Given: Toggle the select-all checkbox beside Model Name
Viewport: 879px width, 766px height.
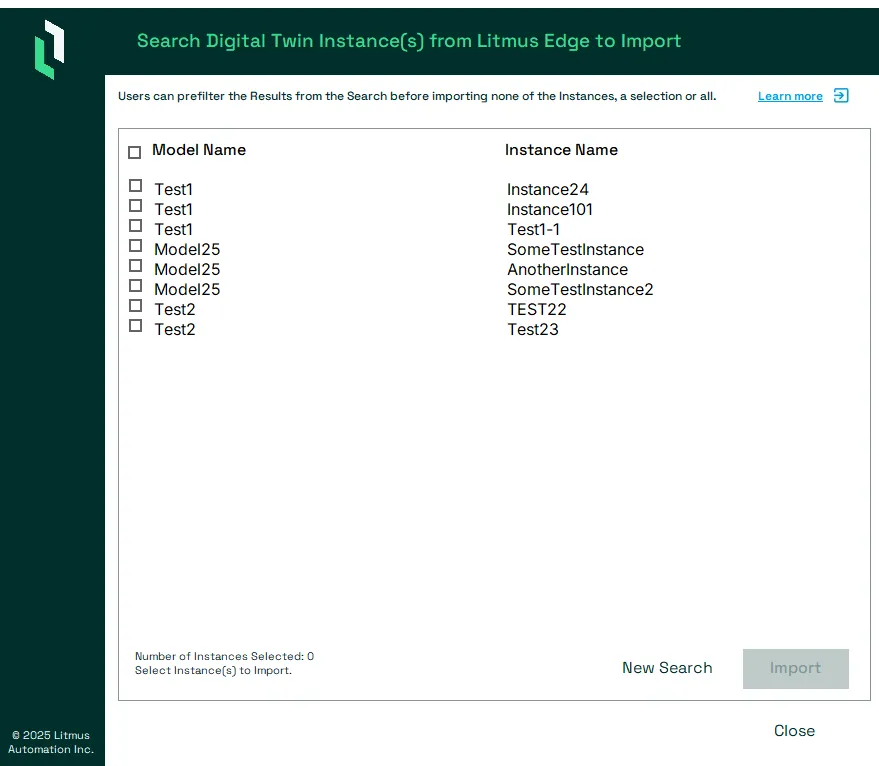Looking at the screenshot, I should click(135, 153).
